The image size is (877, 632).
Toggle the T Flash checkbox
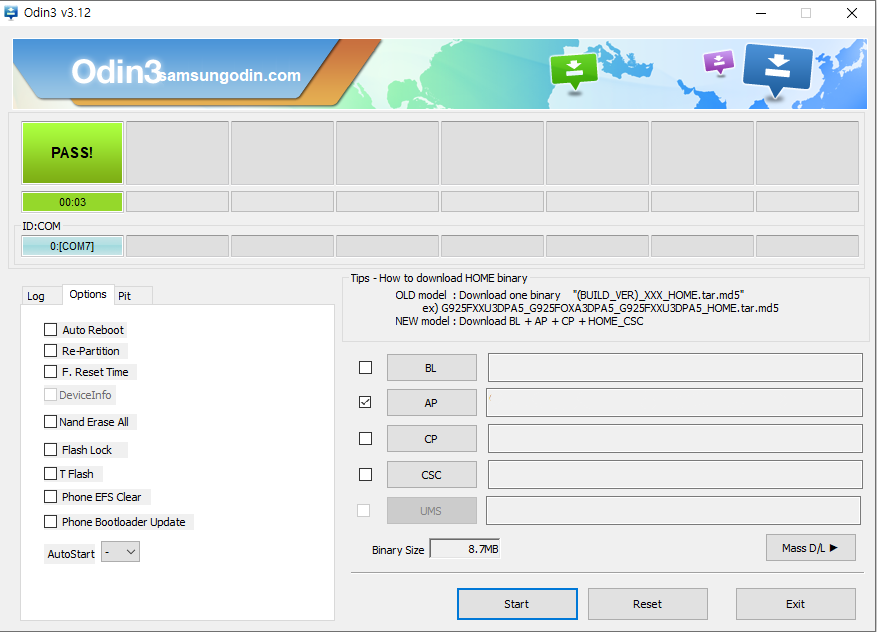click(50, 474)
